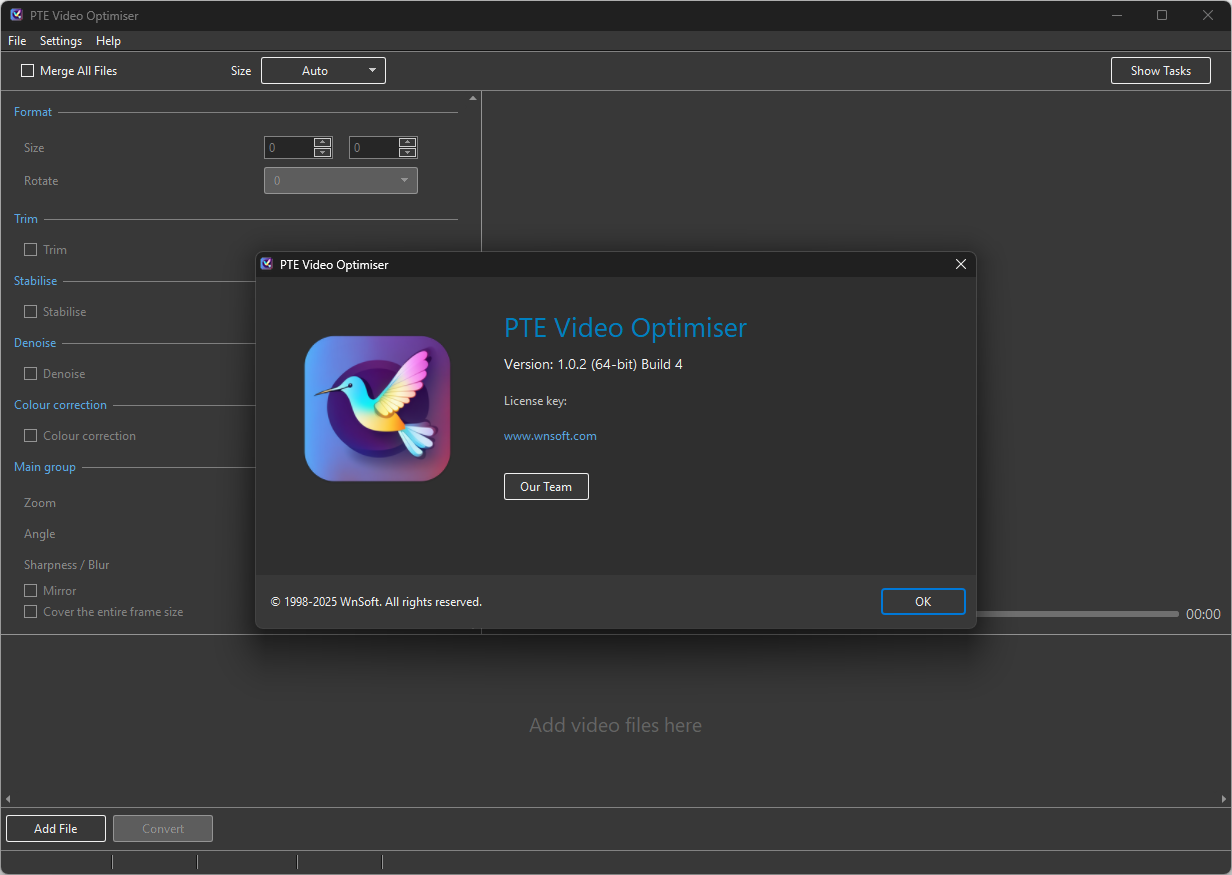The image size is (1232, 875).
Task: Decrease the second Size height stepper
Action: (407, 153)
